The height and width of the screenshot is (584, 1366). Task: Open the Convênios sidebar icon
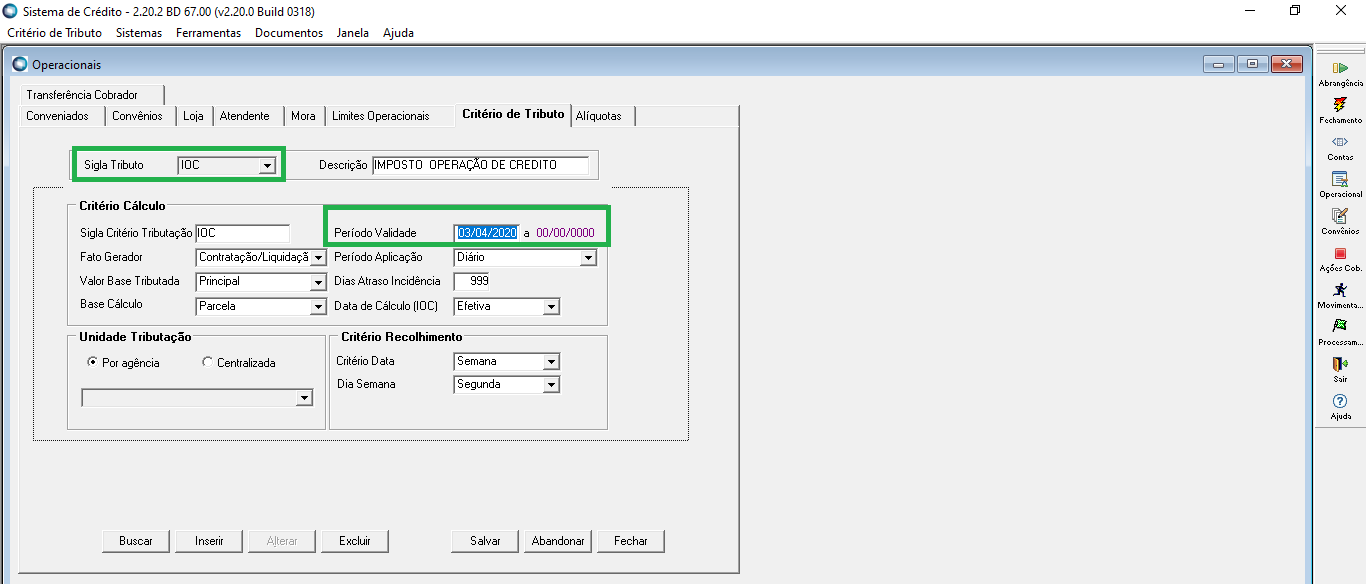coord(1340,216)
